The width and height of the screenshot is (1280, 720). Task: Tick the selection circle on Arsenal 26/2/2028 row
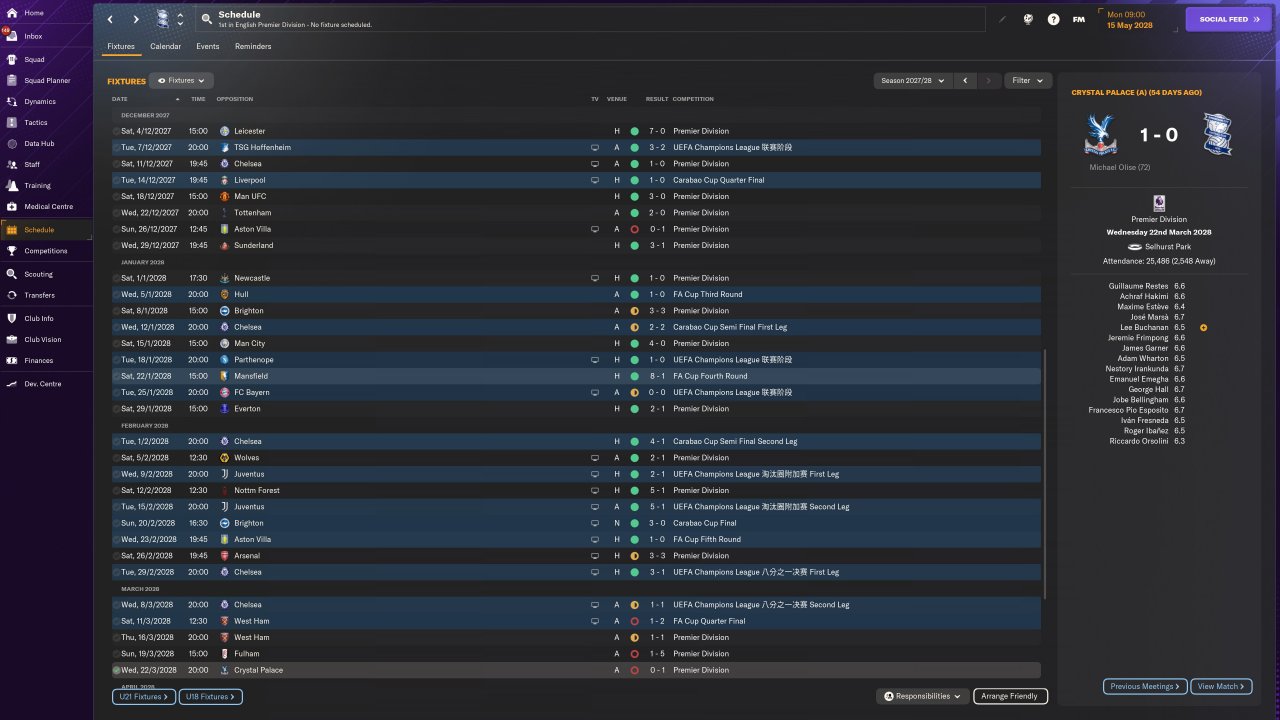116,556
